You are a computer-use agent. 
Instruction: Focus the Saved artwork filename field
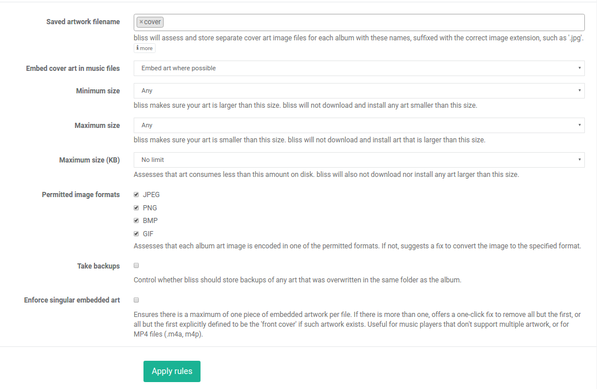(359, 22)
